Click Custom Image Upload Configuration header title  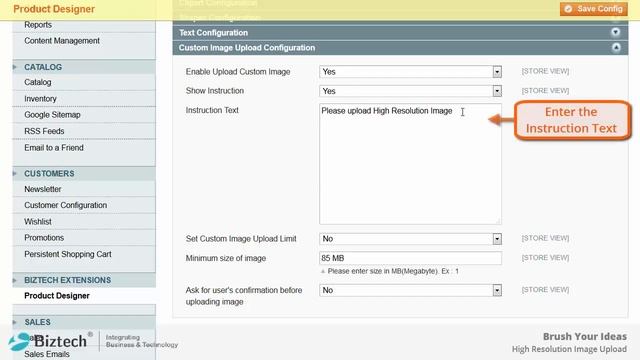247,48
